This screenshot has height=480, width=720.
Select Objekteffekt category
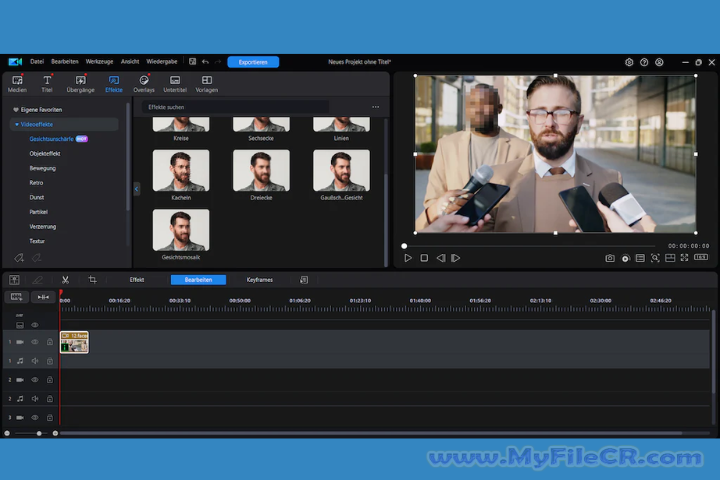click(x=45, y=153)
